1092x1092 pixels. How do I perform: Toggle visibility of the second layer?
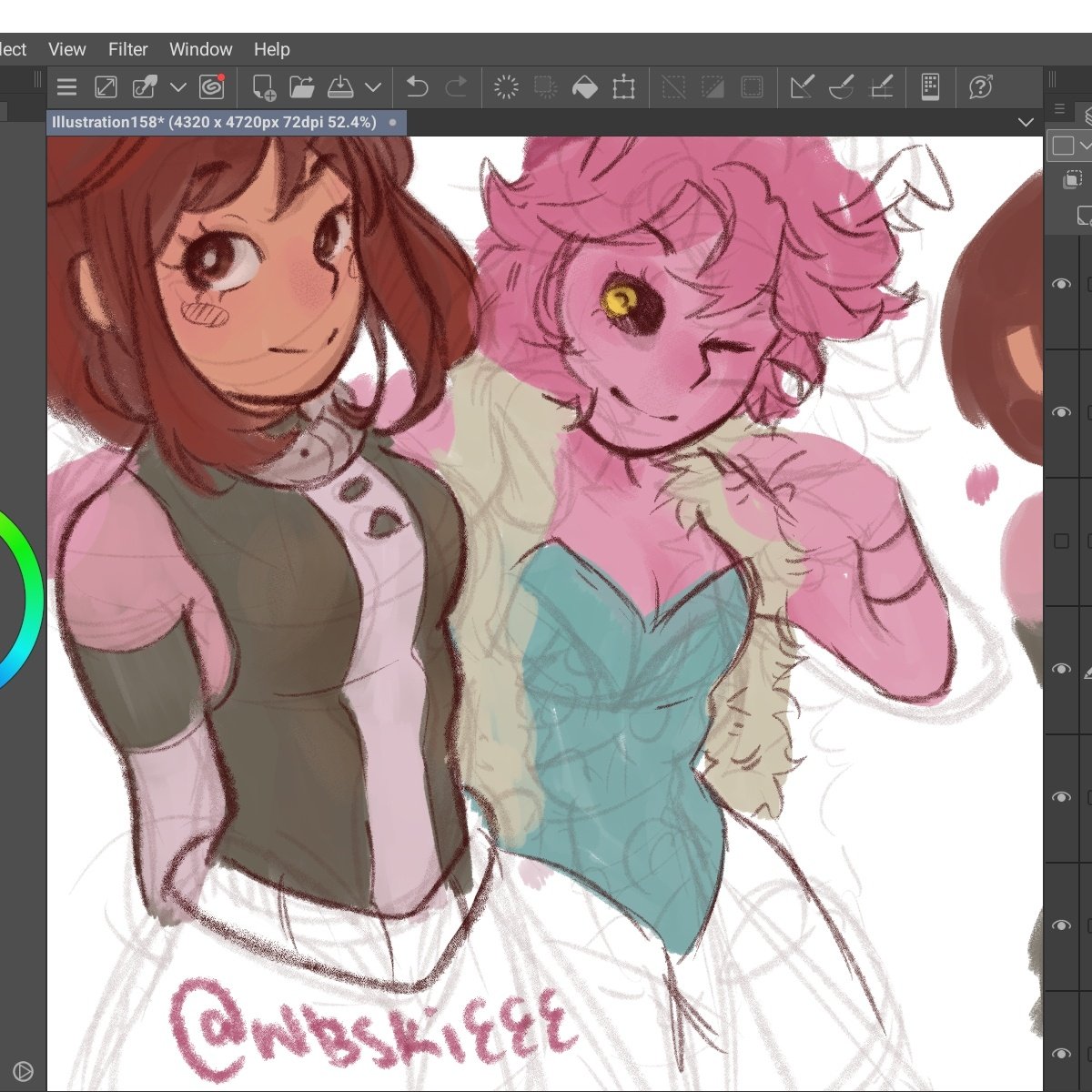pyautogui.click(x=1061, y=412)
